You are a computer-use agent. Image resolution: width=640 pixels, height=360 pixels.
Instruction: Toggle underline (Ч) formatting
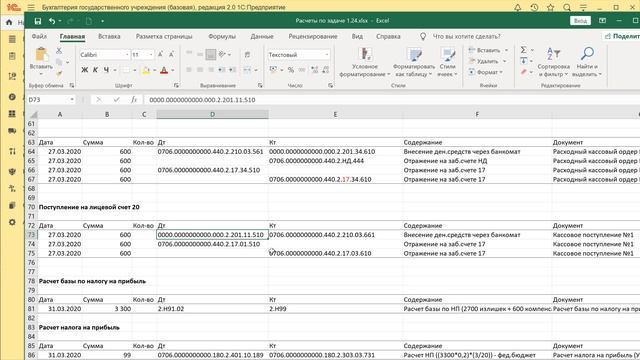(106, 70)
